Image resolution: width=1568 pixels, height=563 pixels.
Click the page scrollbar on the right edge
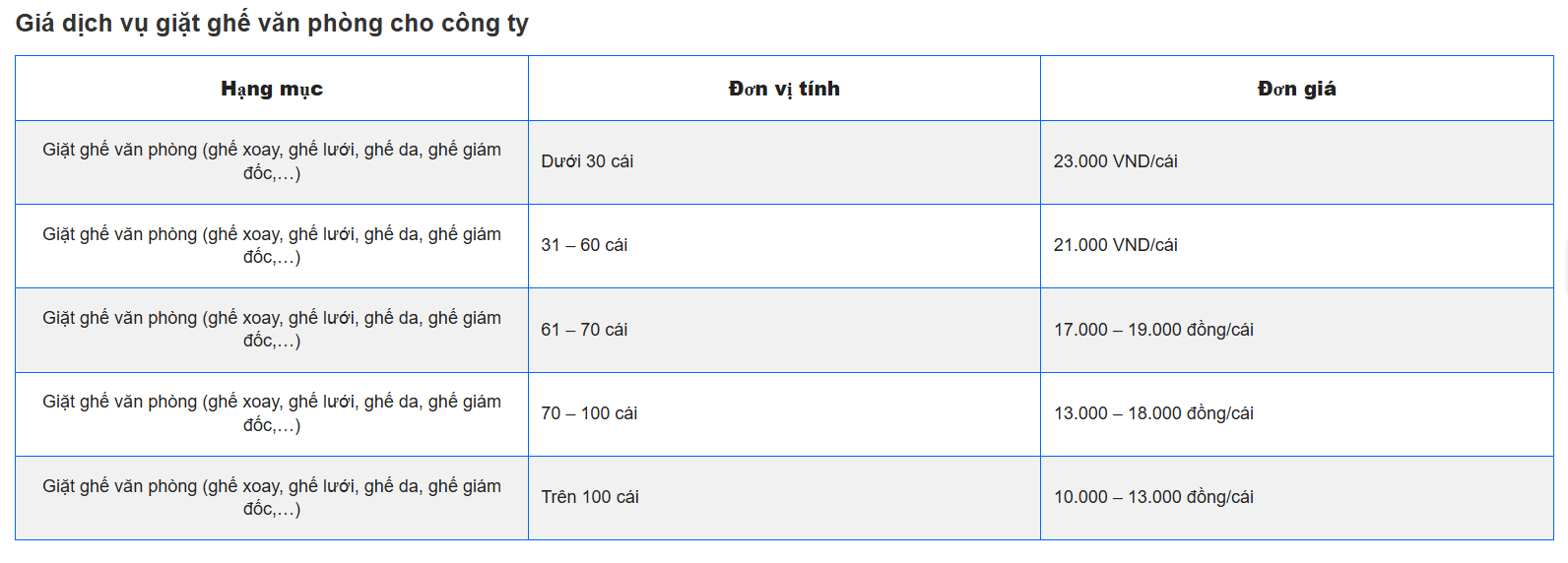click(1565, 266)
